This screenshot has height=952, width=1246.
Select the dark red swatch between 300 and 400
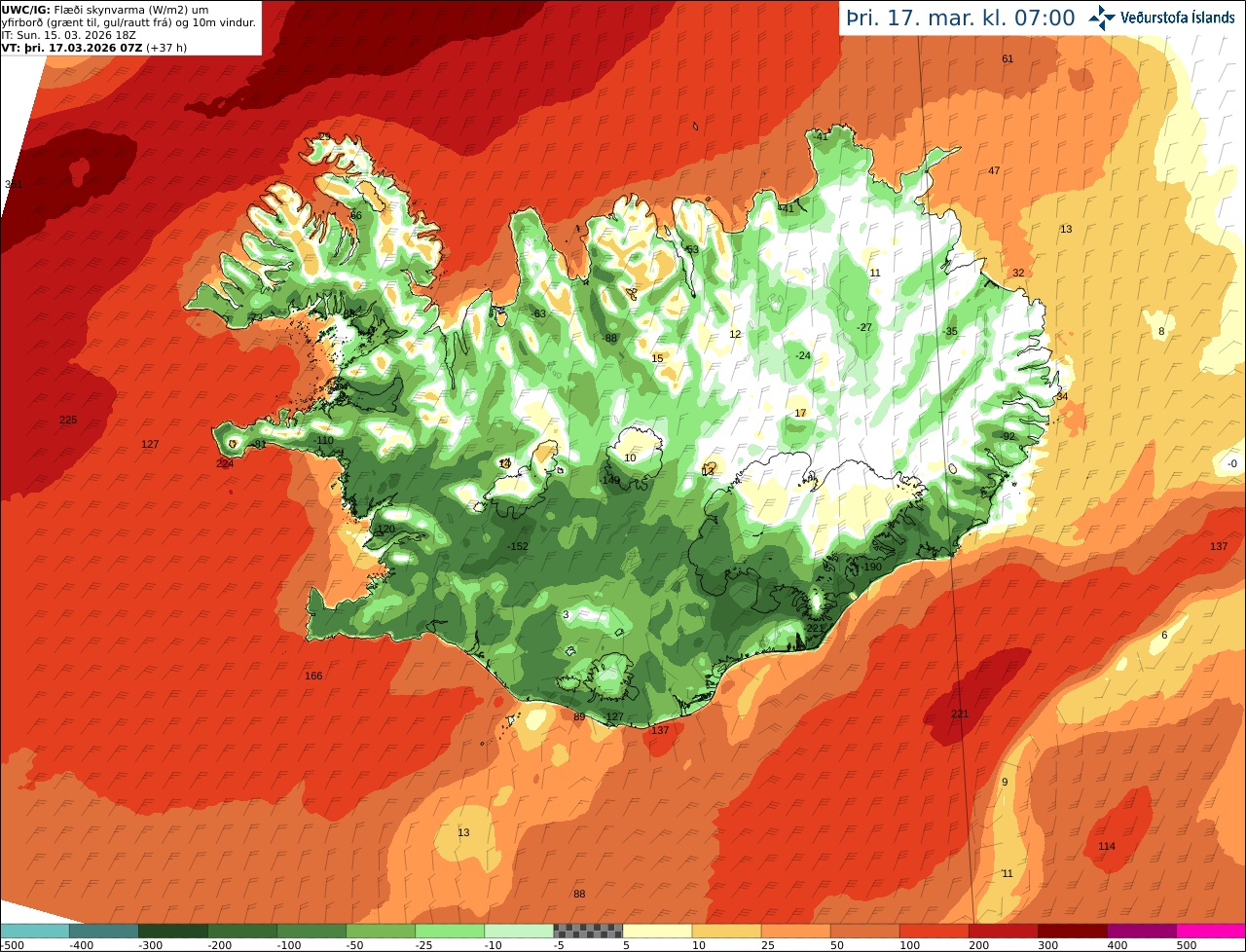pyautogui.click(x=1072, y=931)
